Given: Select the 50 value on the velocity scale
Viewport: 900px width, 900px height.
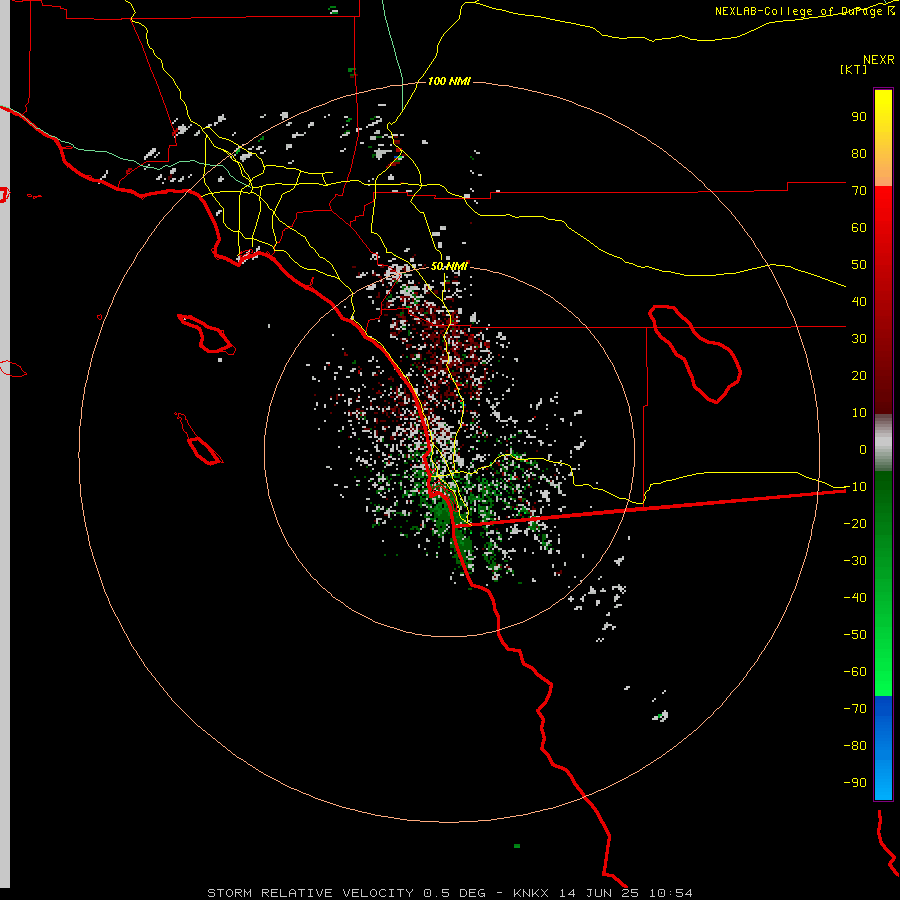Looking at the screenshot, I should (x=859, y=265).
